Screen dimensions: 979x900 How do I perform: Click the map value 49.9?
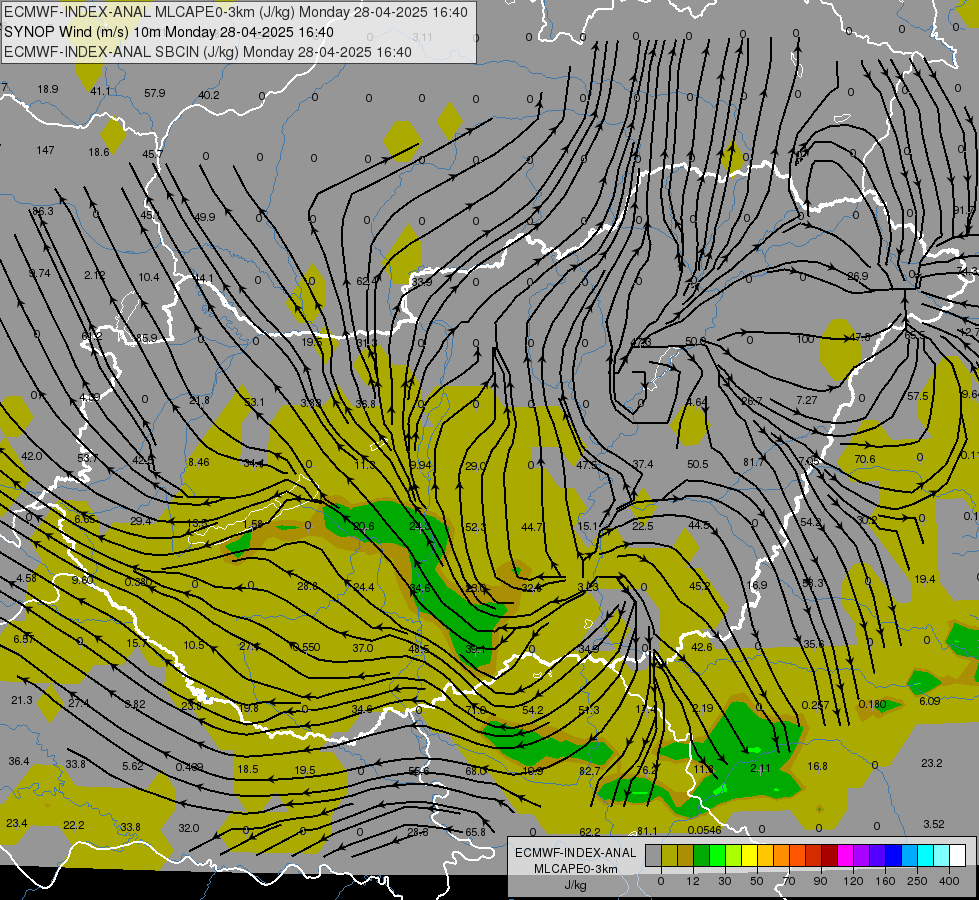[x=205, y=217]
